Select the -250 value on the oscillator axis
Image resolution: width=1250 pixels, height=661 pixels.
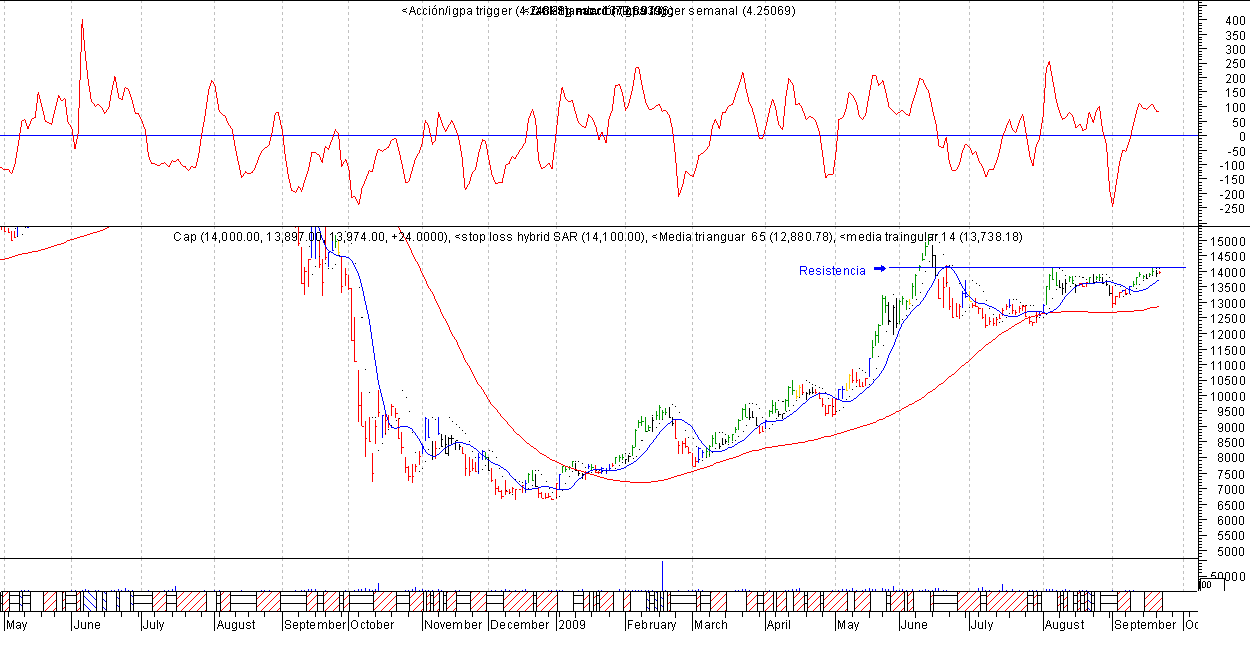tap(1224, 209)
